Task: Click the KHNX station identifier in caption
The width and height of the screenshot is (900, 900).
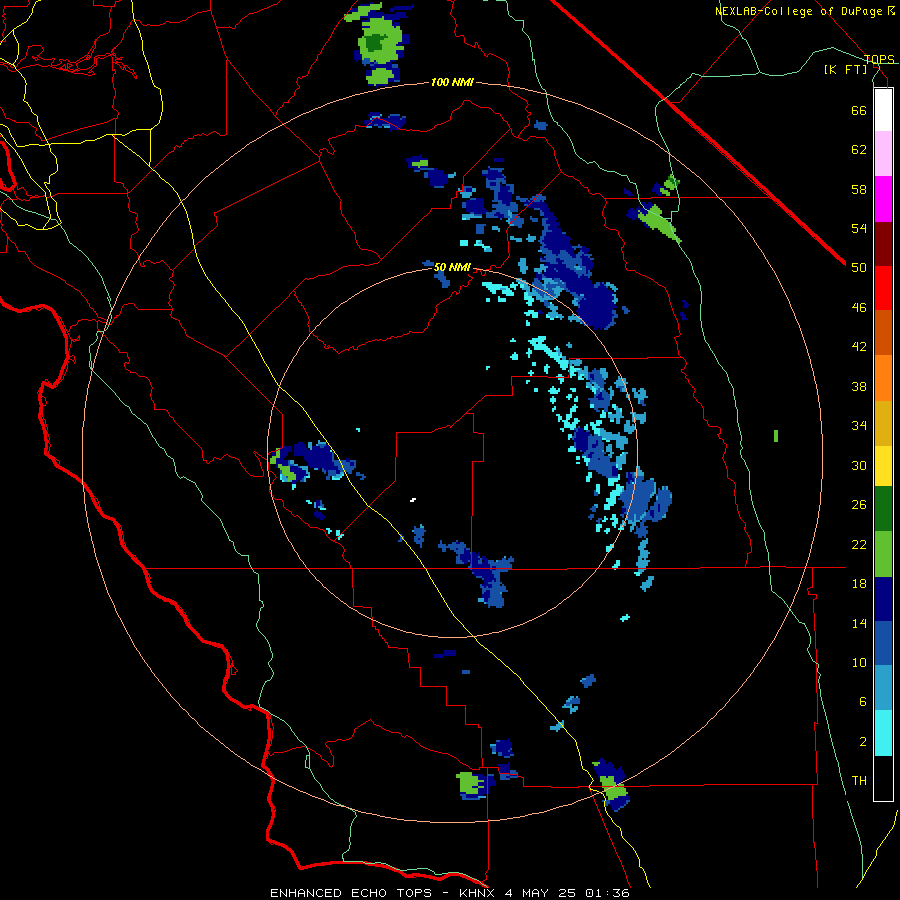Action: point(479,893)
